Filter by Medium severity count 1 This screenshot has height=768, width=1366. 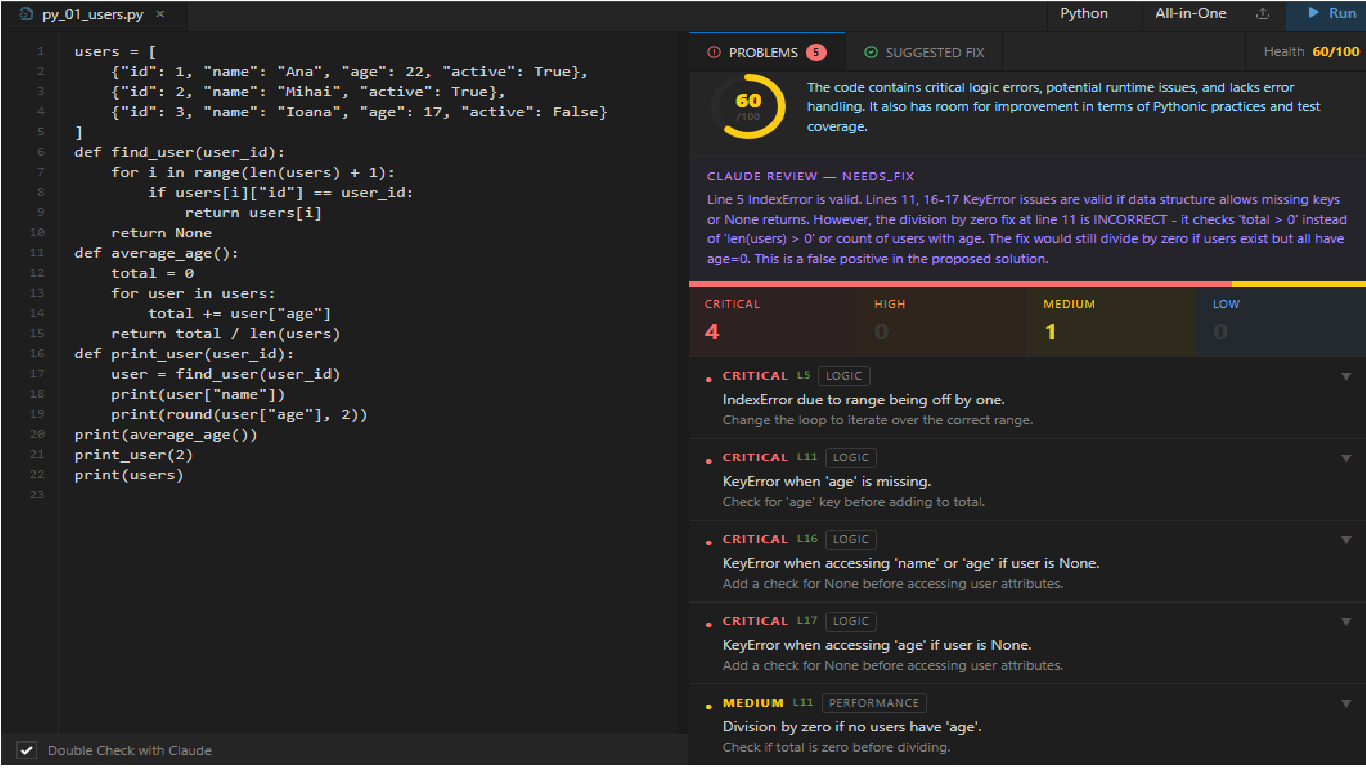(x=1112, y=321)
